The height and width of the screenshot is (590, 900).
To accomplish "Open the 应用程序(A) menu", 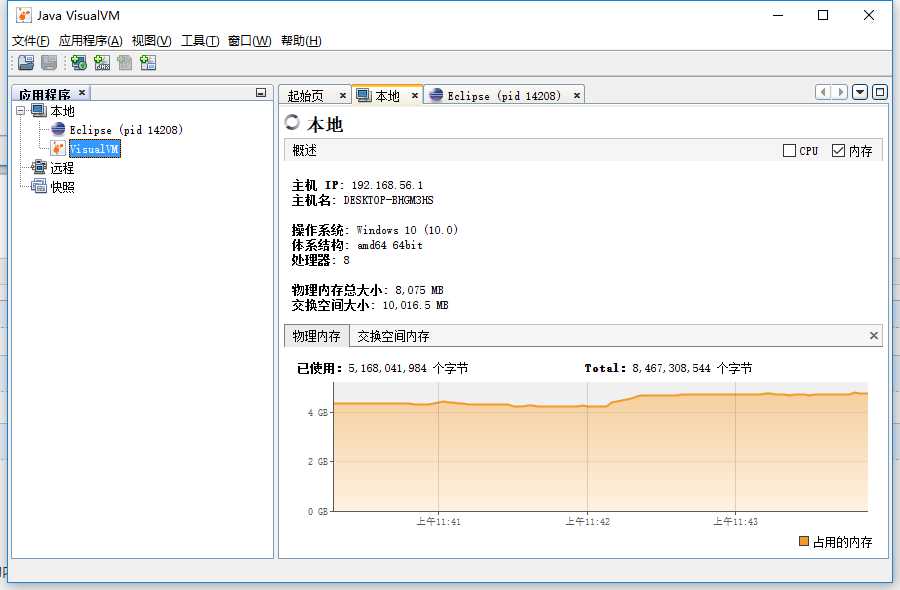I will pyautogui.click(x=90, y=41).
